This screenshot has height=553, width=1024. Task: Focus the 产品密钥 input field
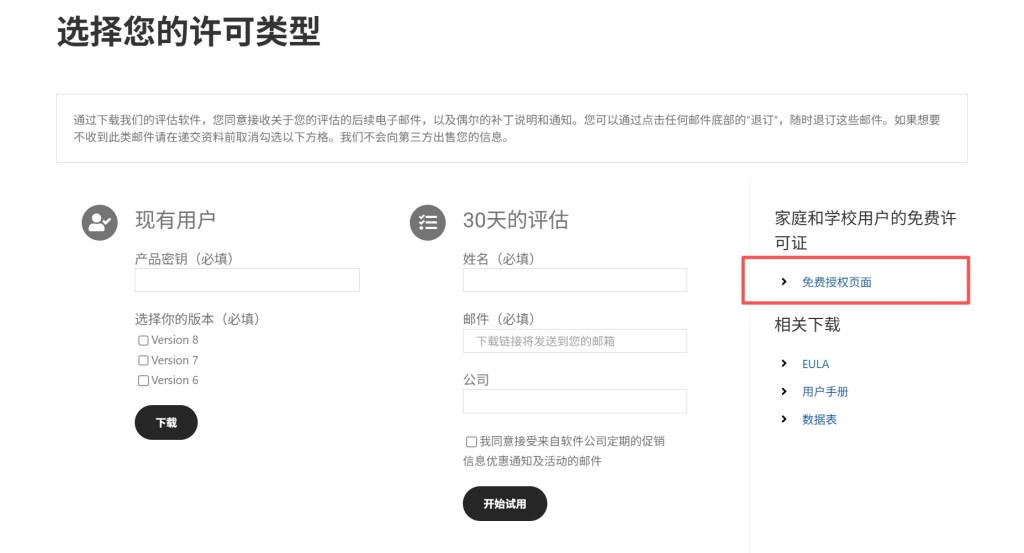(247, 280)
